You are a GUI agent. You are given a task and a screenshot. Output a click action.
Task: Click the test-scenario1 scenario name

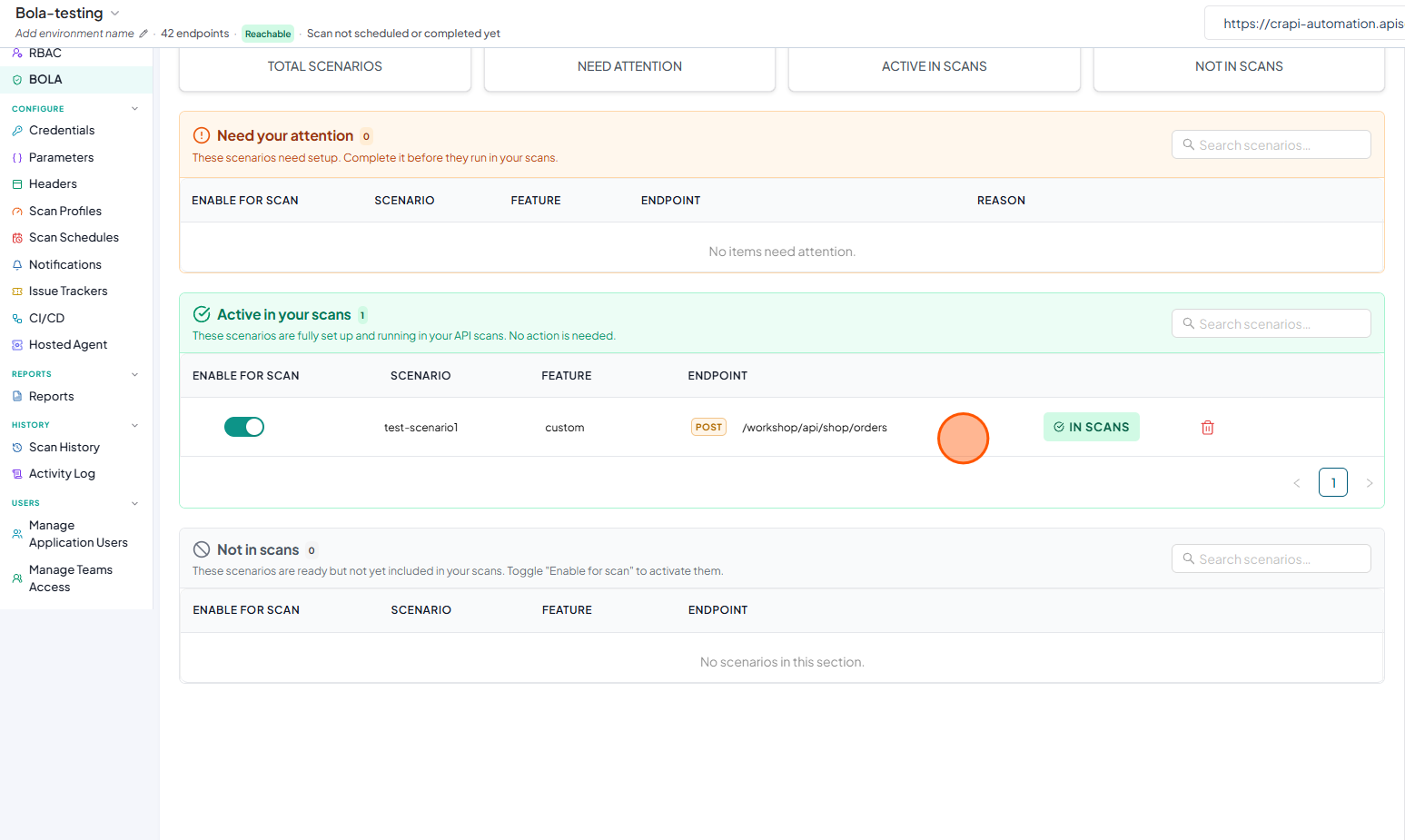(421, 428)
